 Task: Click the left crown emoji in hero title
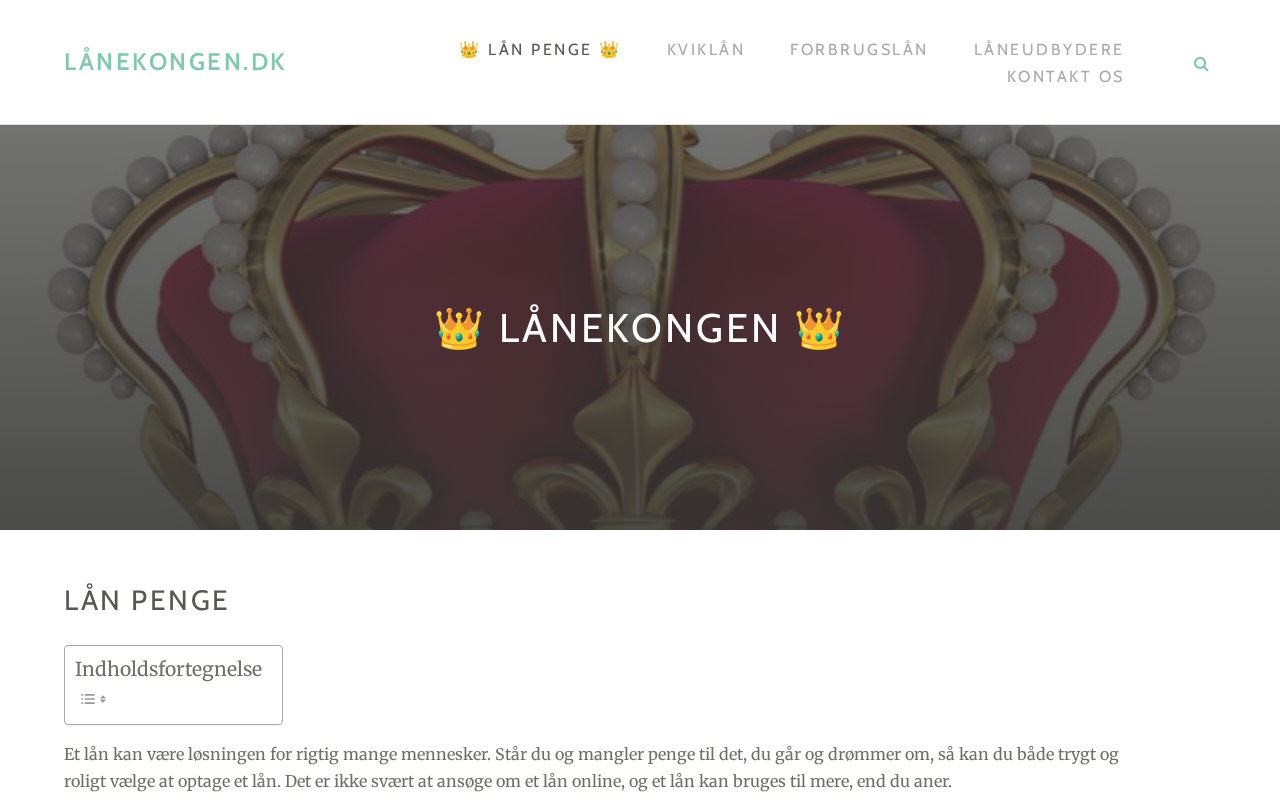tap(459, 328)
